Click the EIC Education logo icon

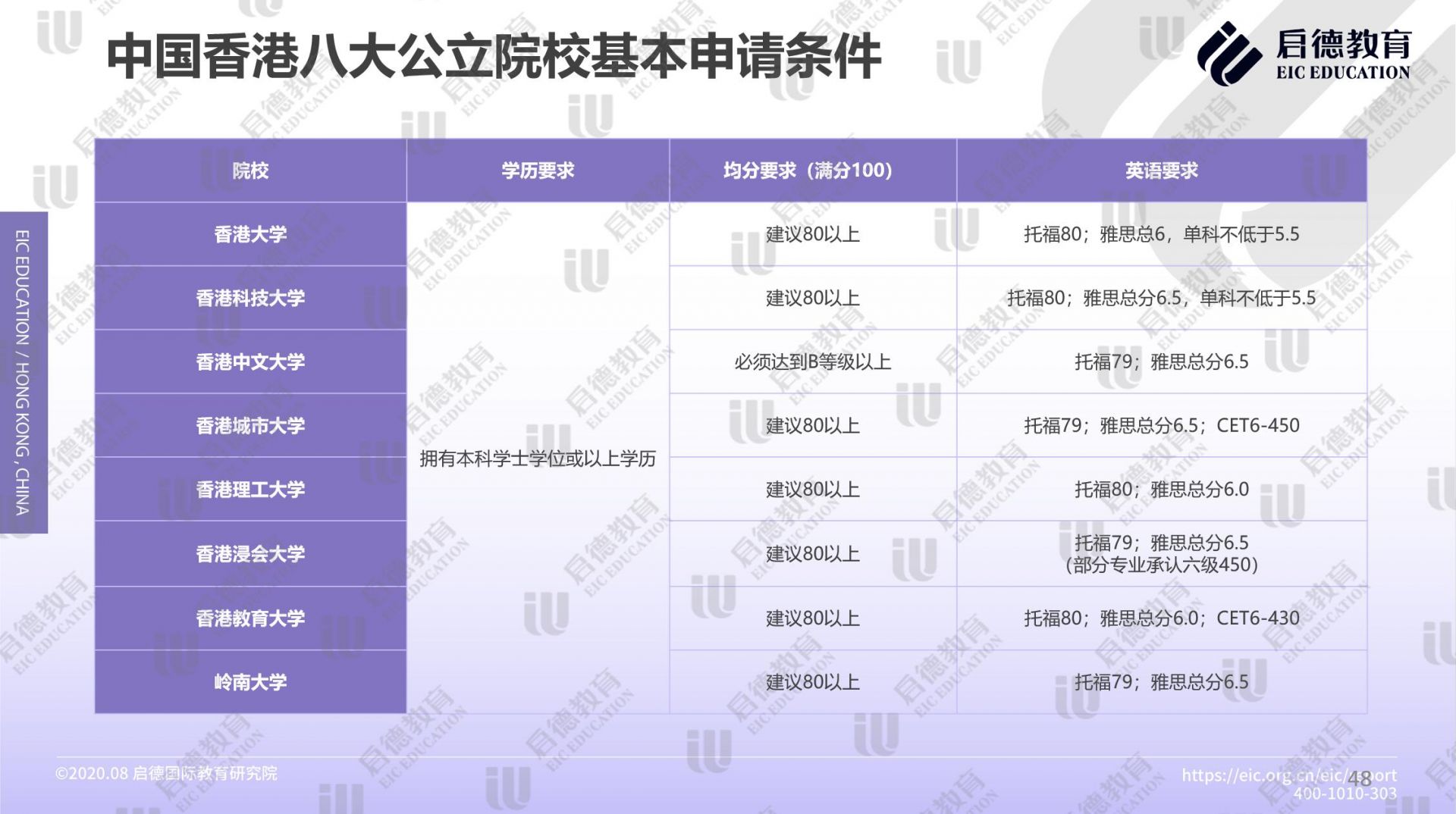coord(1229,53)
